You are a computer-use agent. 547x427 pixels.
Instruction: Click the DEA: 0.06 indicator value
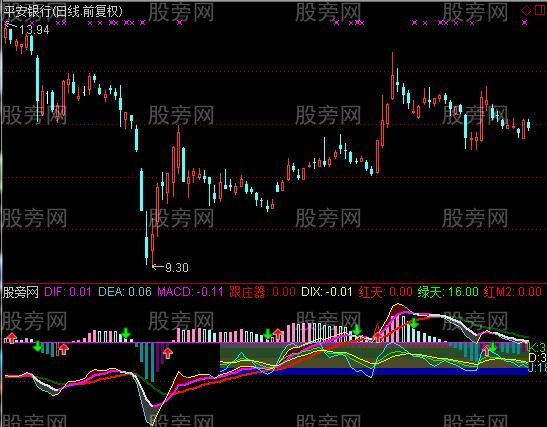[125, 292]
